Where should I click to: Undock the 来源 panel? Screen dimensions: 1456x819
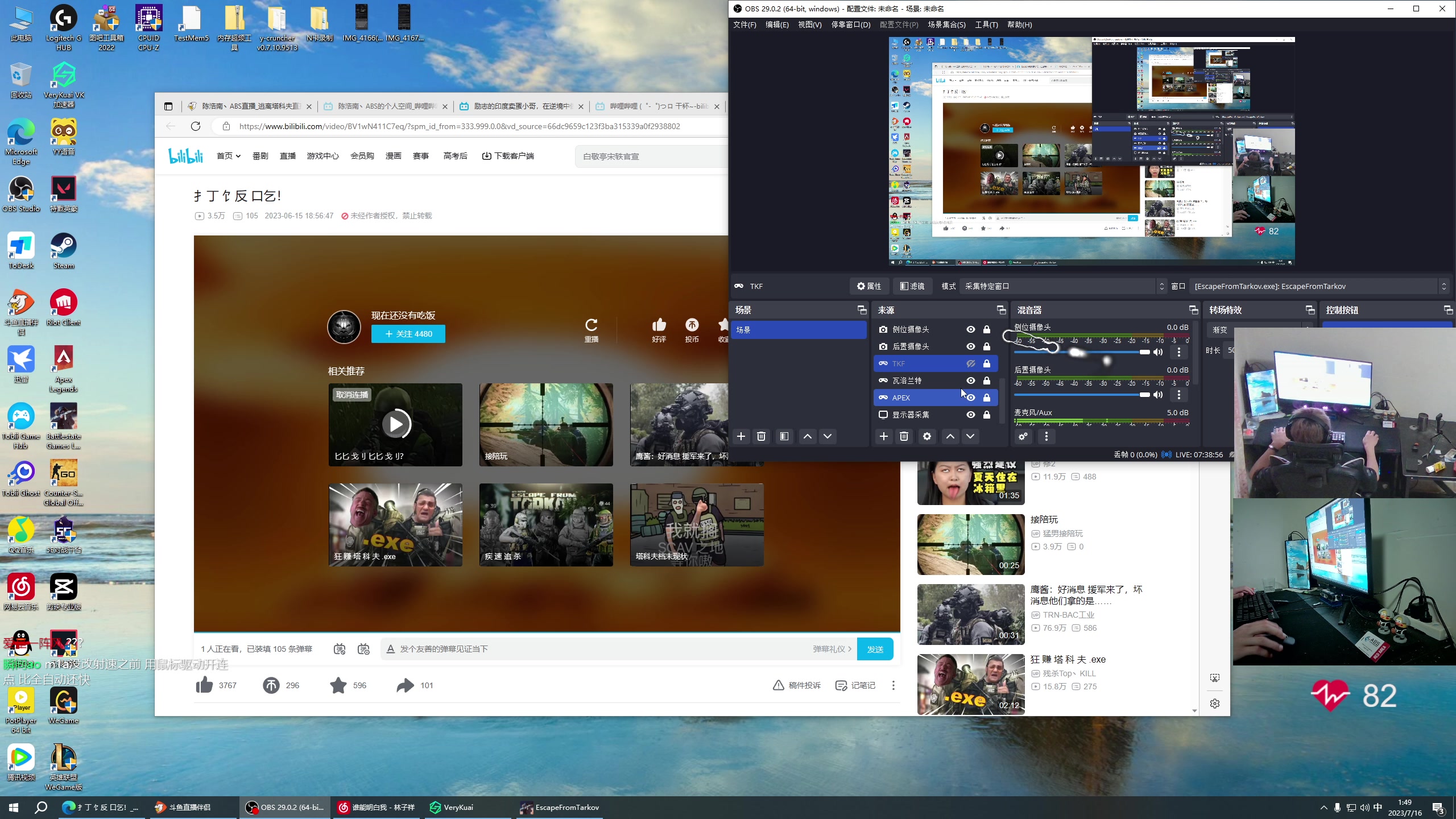click(1001, 310)
